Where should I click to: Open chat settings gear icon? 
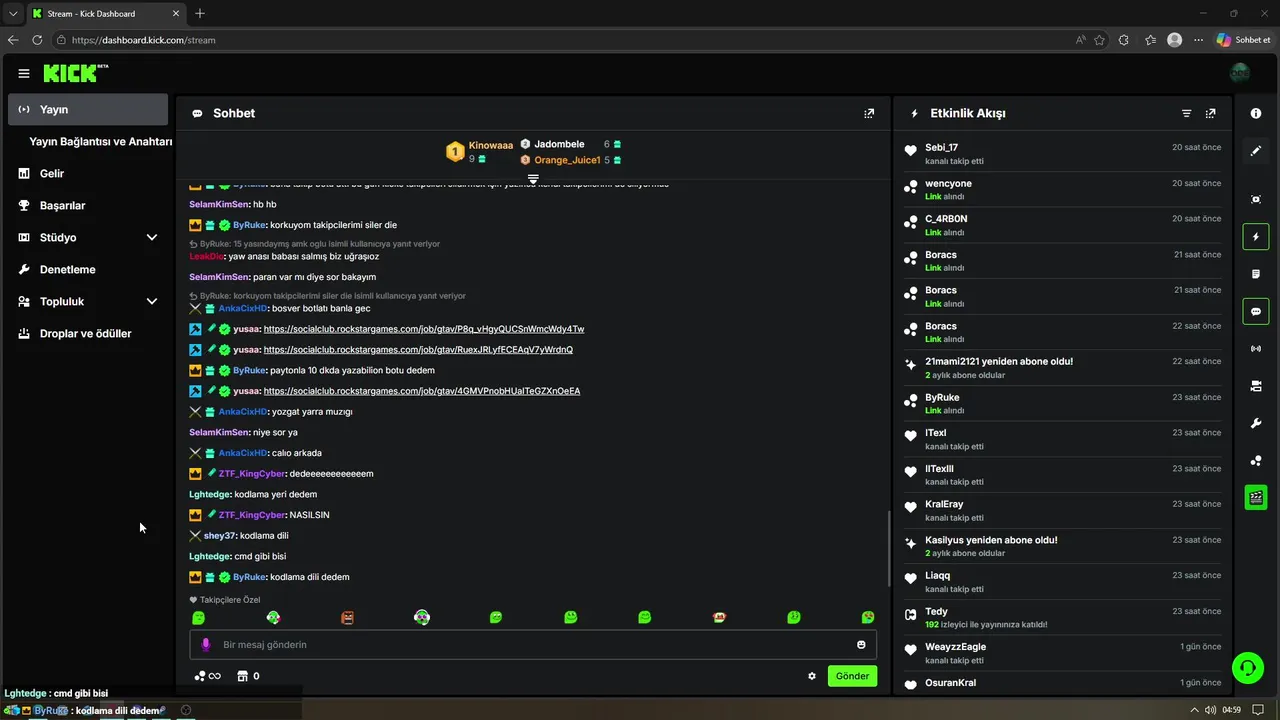point(812,676)
